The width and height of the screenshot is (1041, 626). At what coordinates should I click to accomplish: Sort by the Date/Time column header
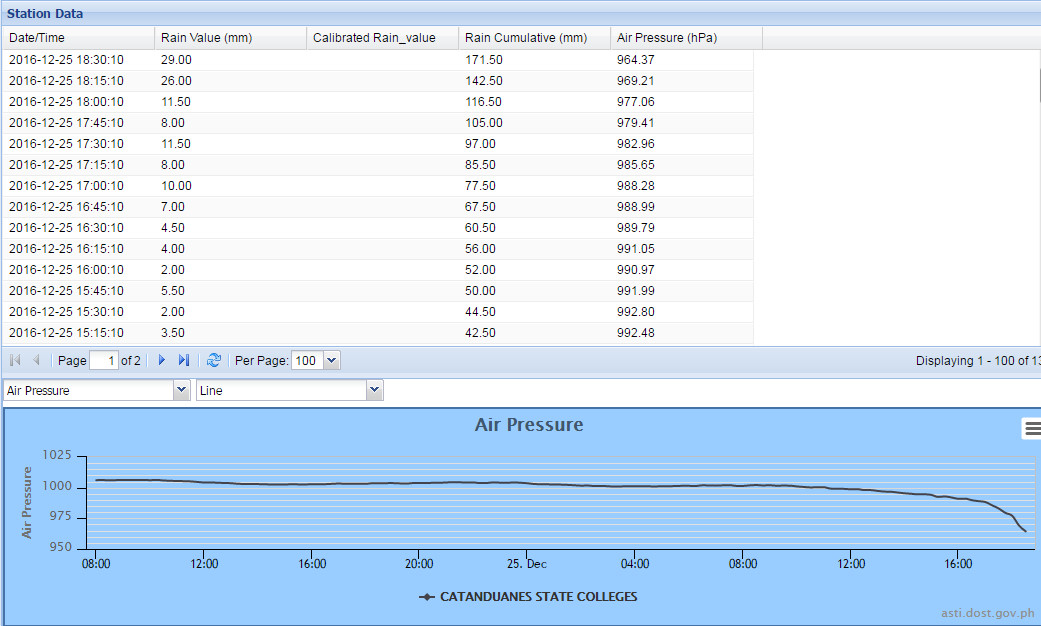pyautogui.click(x=78, y=38)
